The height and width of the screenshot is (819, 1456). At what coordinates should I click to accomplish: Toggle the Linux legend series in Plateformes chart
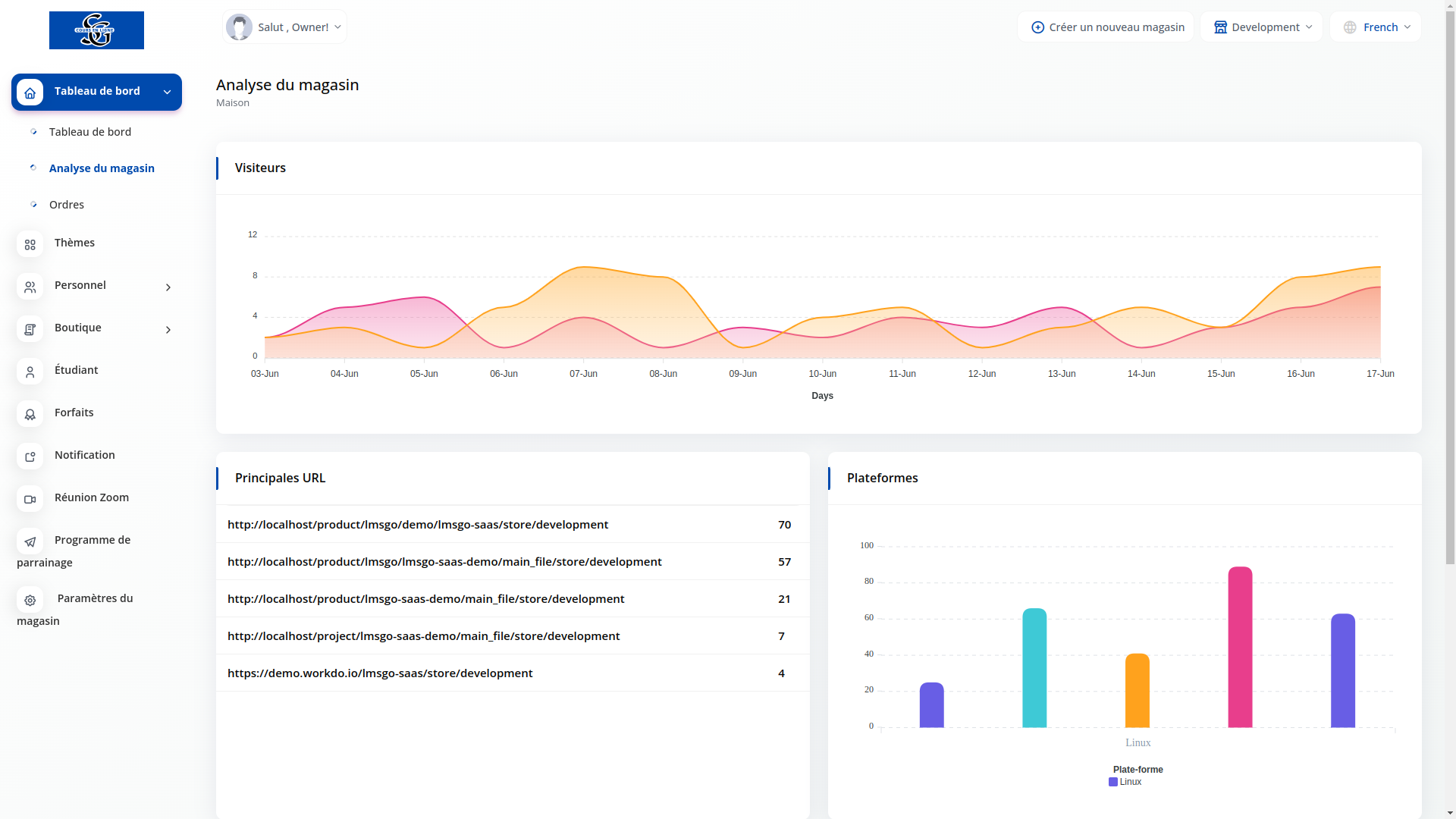coord(1125,782)
